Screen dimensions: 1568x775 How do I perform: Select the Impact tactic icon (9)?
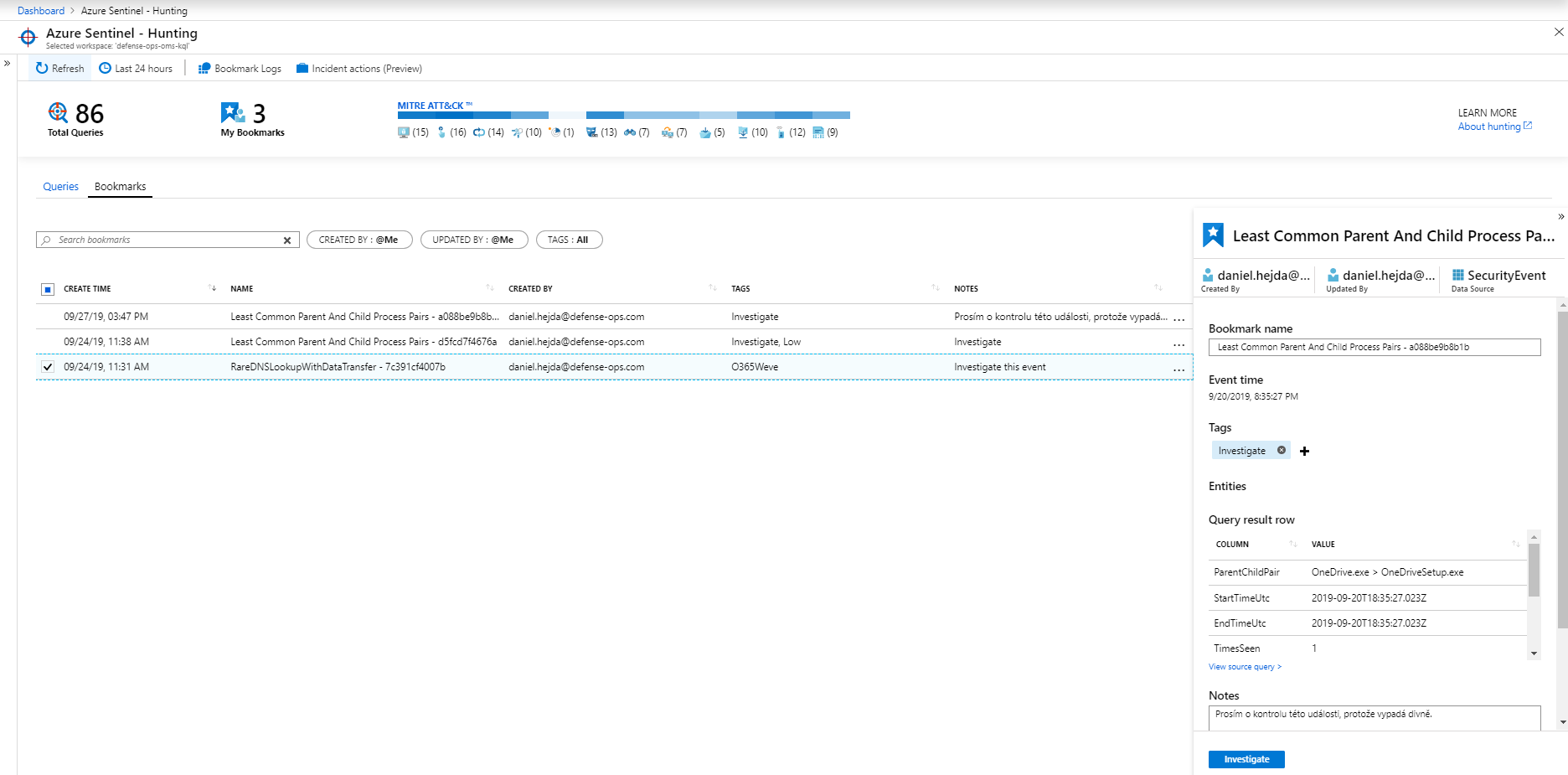(x=818, y=132)
